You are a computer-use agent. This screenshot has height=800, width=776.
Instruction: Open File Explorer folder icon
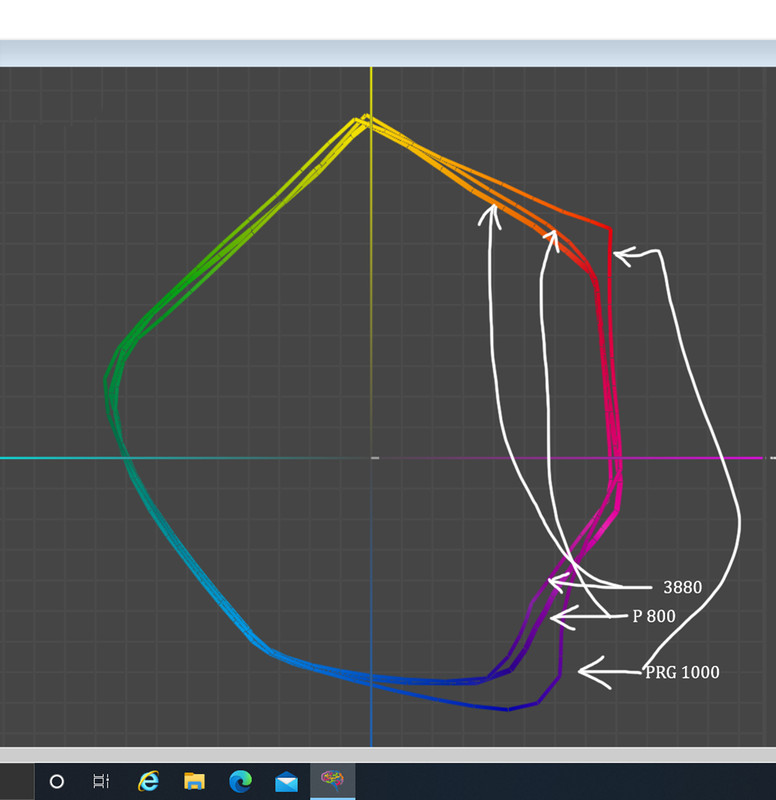click(194, 781)
